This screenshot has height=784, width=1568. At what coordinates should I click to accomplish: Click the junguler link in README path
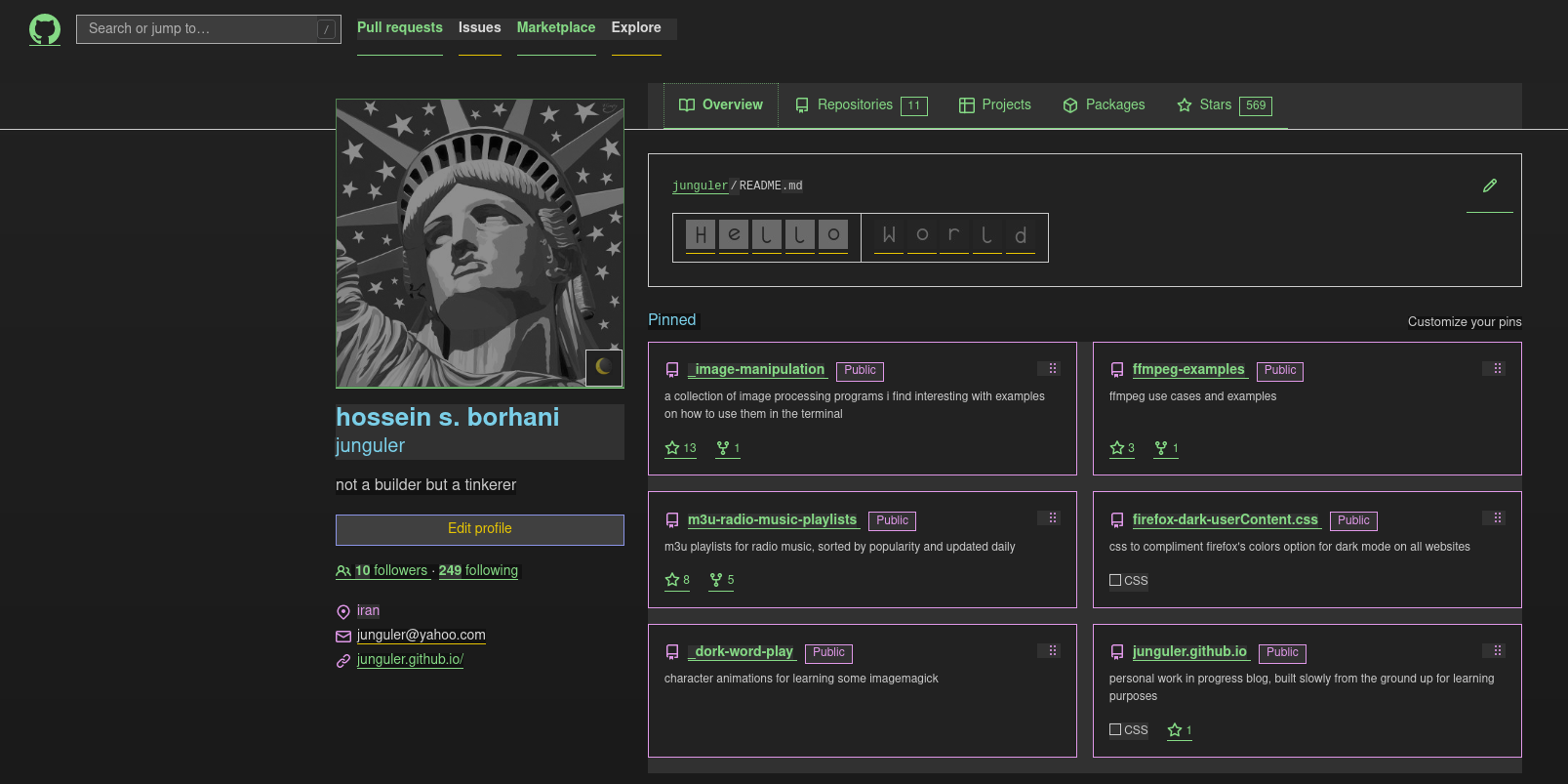point(700,186)
